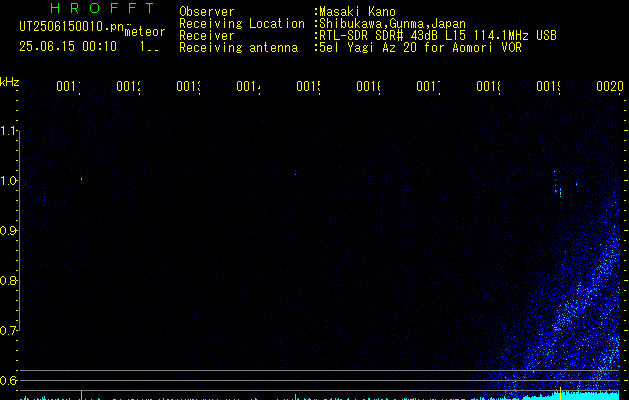Click the 0.9 kHz axis tick label
This screenshot has width=629, height=400.
coord(8,230)
